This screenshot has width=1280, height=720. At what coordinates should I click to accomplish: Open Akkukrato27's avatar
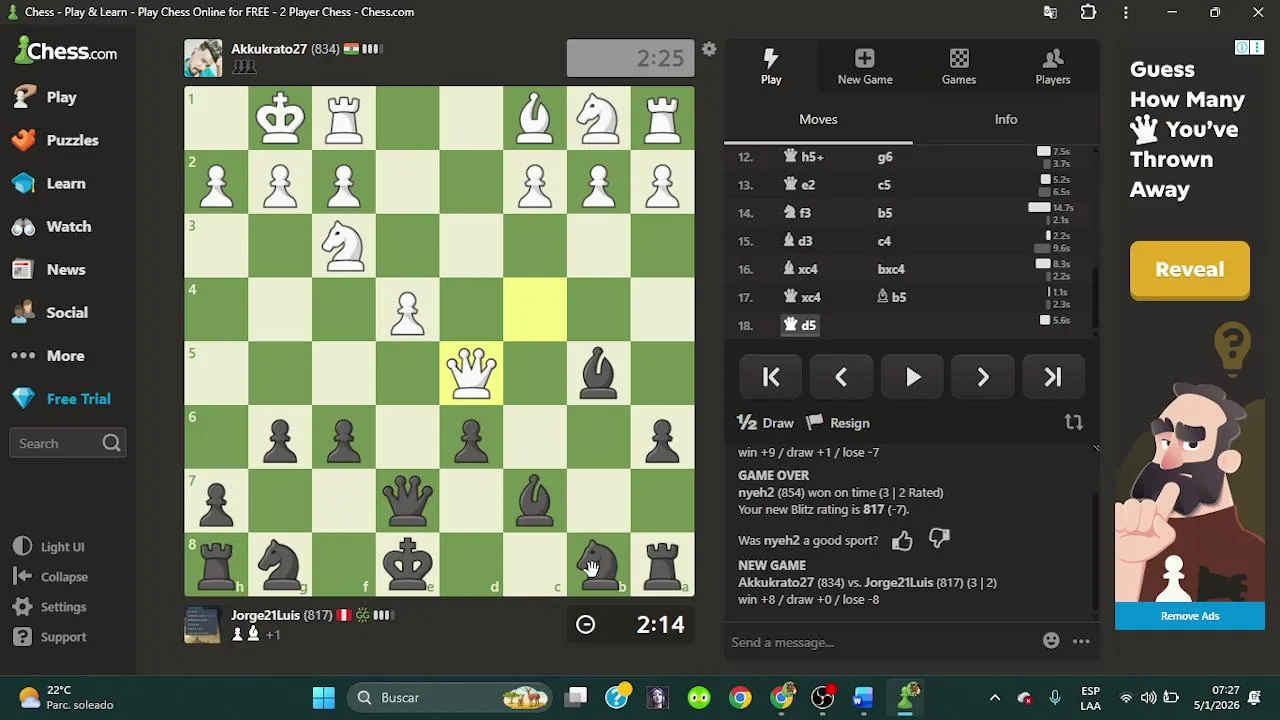203,58
